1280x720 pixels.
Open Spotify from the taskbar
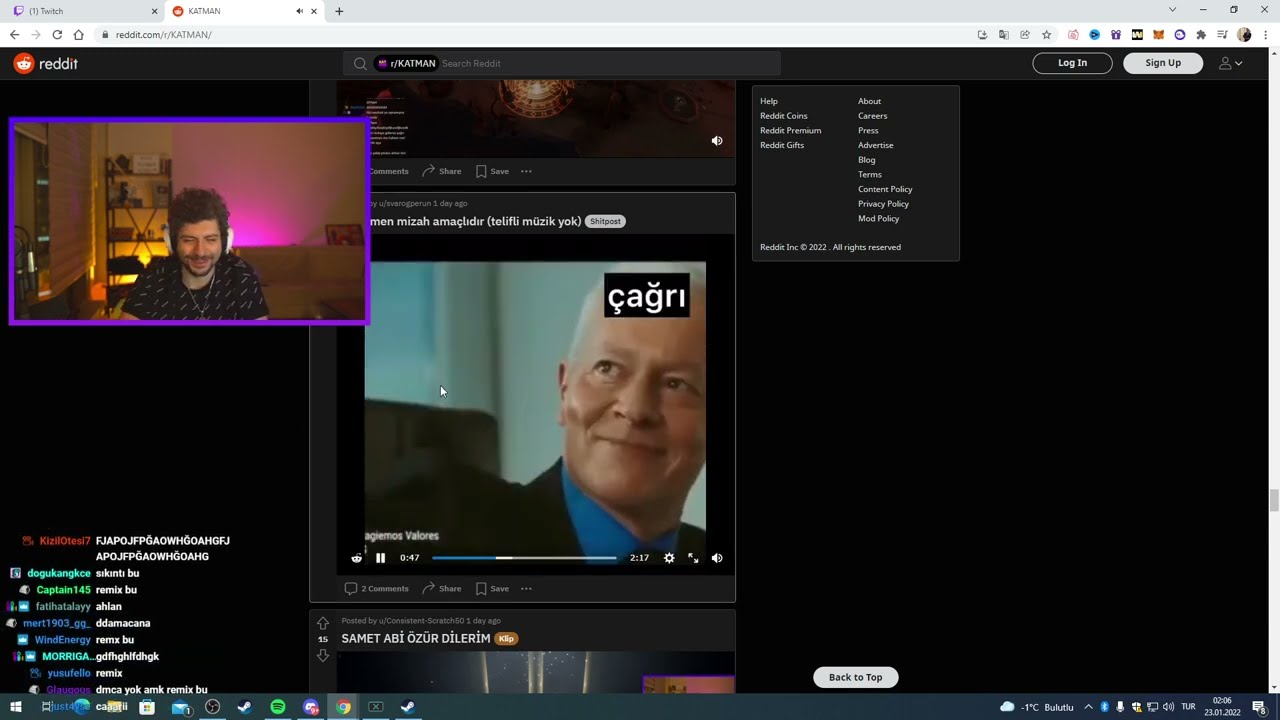pyautogui.click(x=278, y=707)
